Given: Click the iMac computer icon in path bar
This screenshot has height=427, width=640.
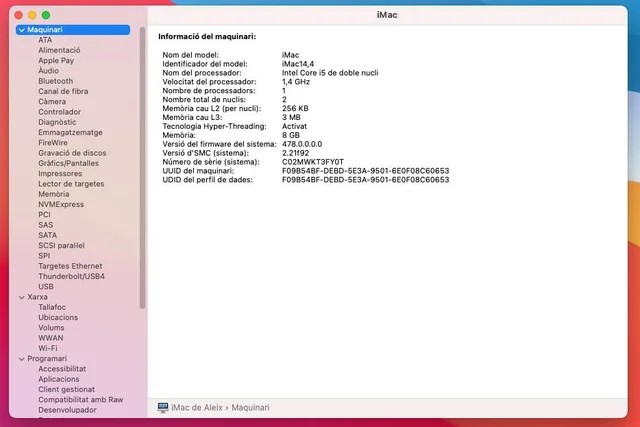Looking at the screenshot, I should [x=163, y=407].
